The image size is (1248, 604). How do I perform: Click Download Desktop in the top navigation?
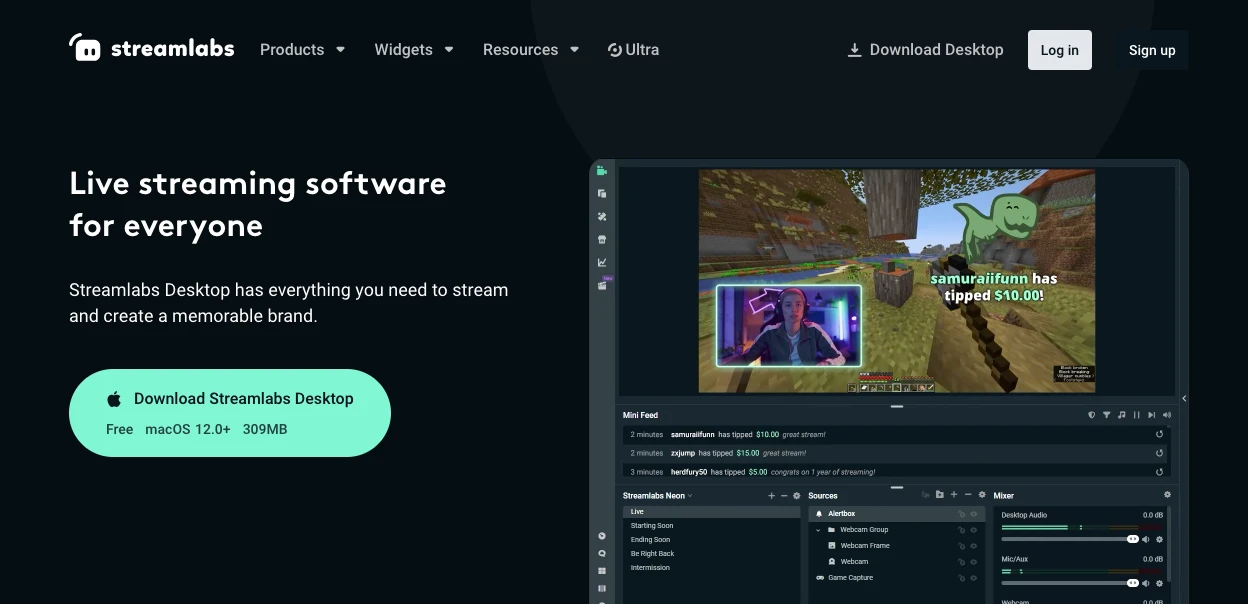925,49
